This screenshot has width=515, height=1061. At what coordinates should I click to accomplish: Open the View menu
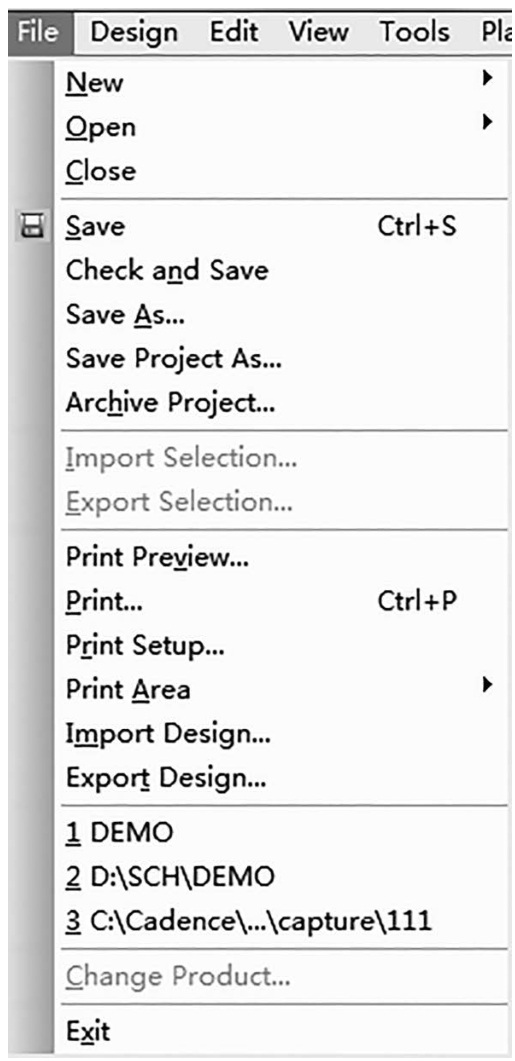tap(321, 32)
